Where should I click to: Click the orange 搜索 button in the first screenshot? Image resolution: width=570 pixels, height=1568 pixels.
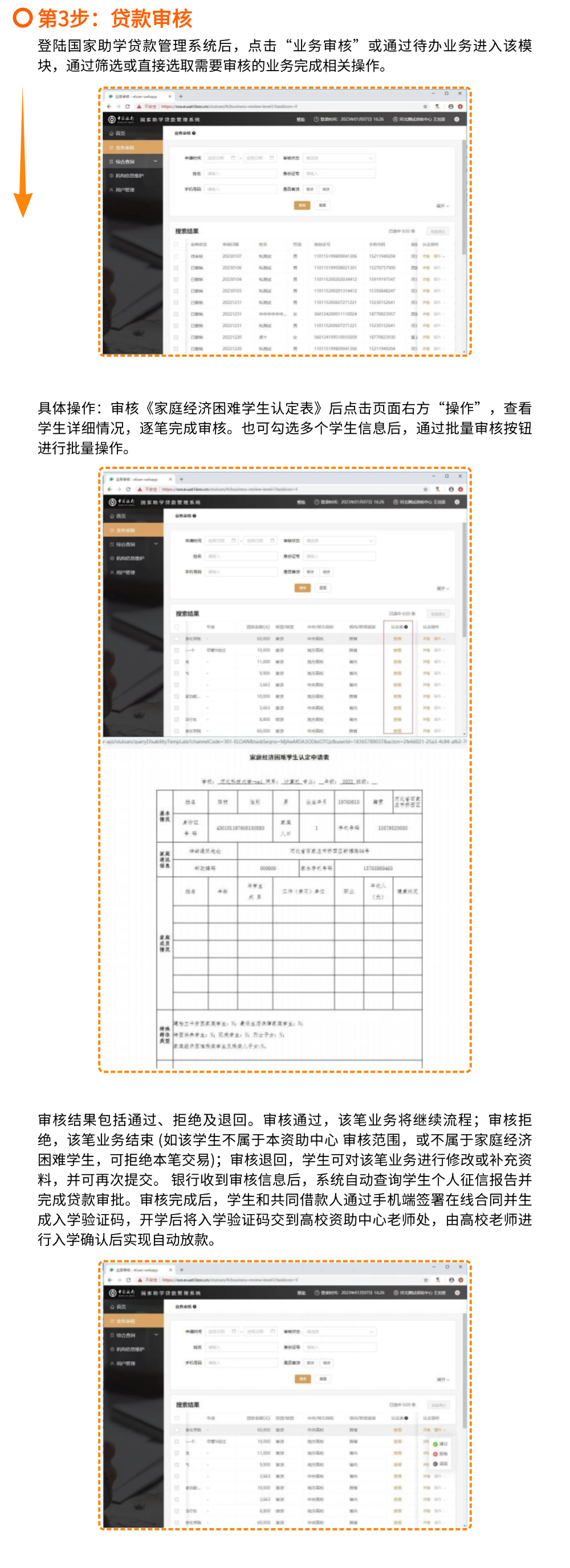(x=302, y=205)
